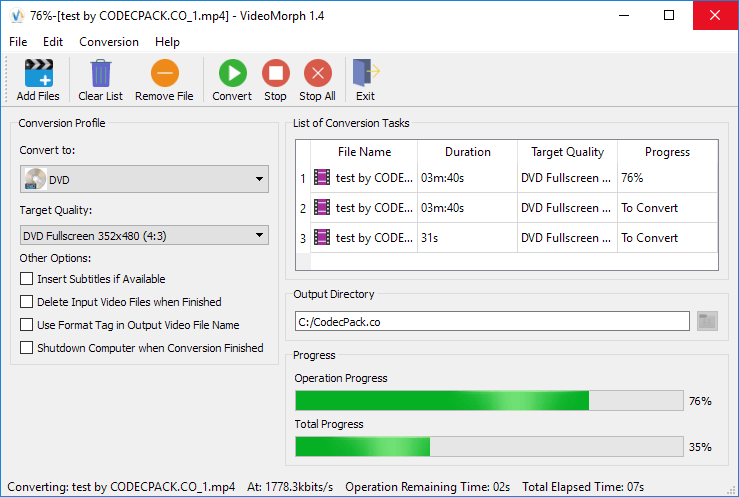
Task: Enable Insert Subtitles if Available
Action: pyautogui.click(x=26, y=278)
